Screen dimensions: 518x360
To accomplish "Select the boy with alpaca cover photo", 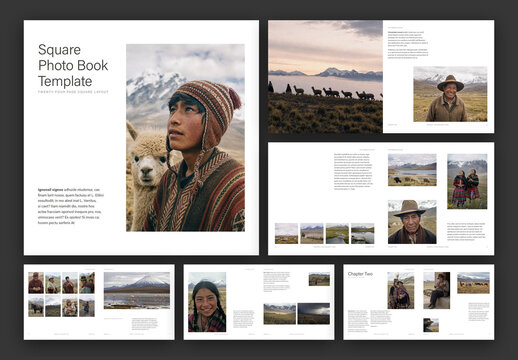I will (x=185, y=138).
